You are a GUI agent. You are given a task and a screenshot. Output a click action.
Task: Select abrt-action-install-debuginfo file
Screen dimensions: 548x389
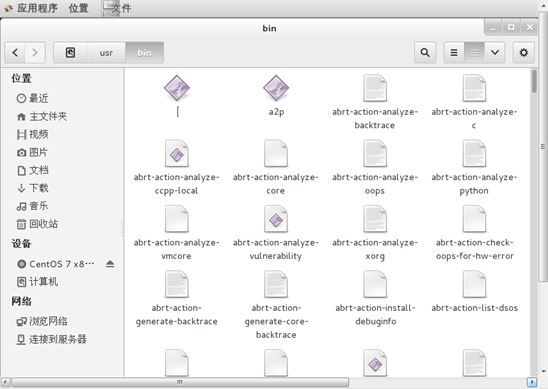click(x=375, y=298)
